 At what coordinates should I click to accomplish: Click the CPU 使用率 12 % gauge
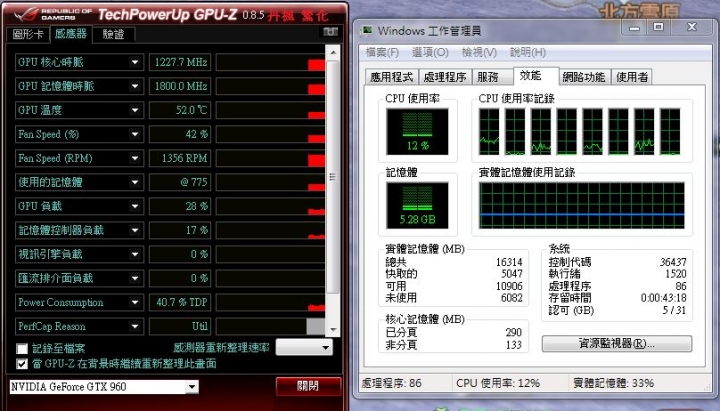[x=417, y=132]
